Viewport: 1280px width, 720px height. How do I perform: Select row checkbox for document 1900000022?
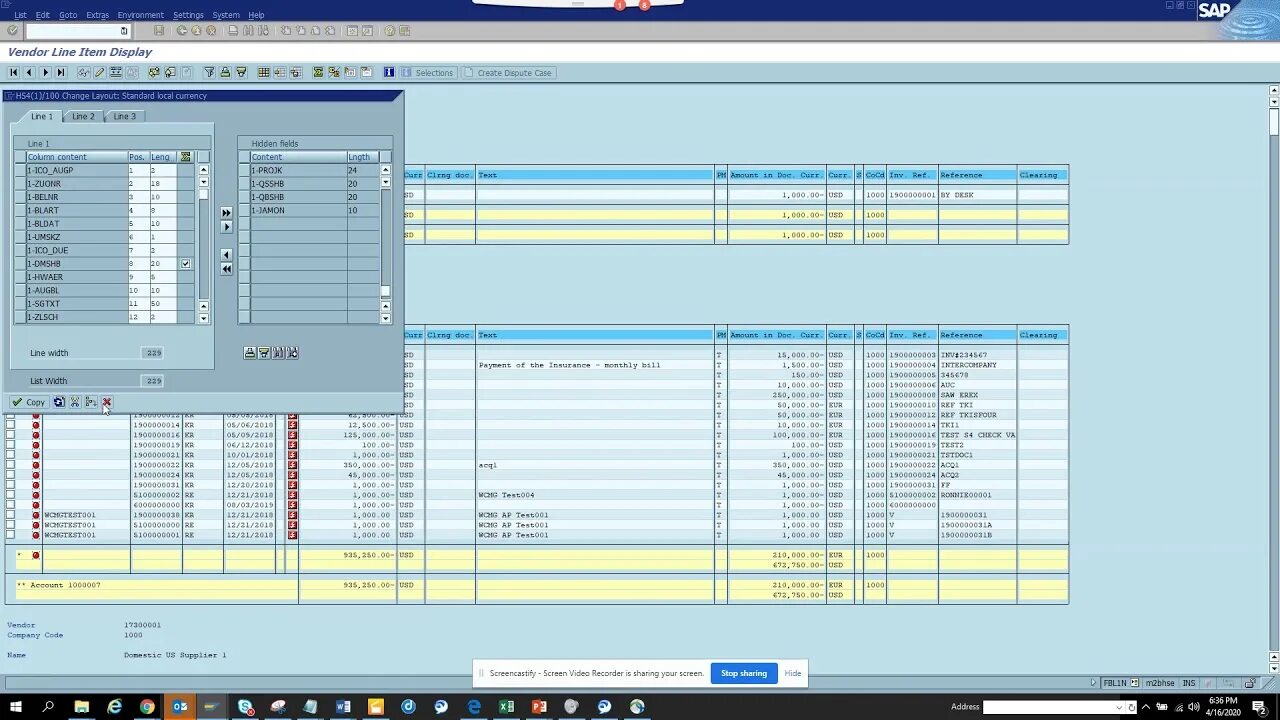coord(10,465)
